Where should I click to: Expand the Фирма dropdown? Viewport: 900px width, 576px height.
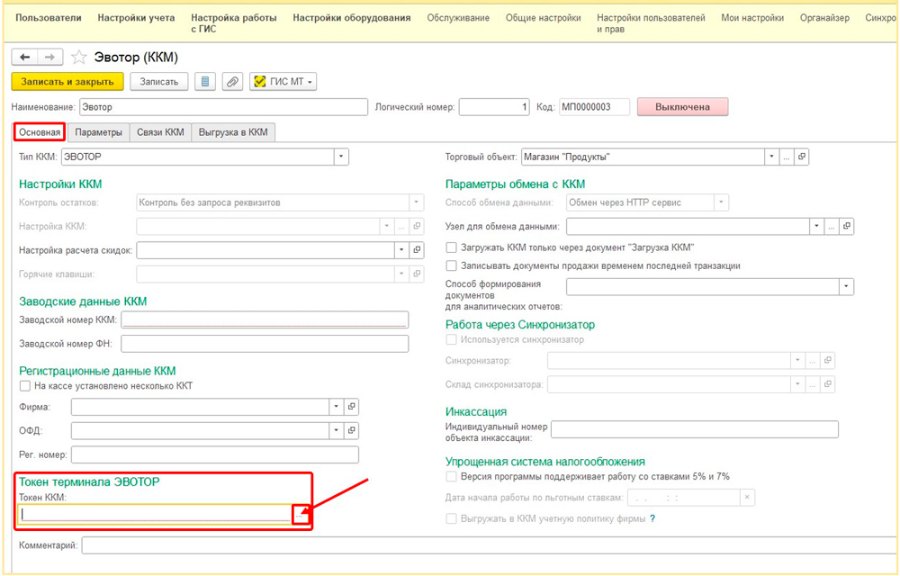[336, 407]
